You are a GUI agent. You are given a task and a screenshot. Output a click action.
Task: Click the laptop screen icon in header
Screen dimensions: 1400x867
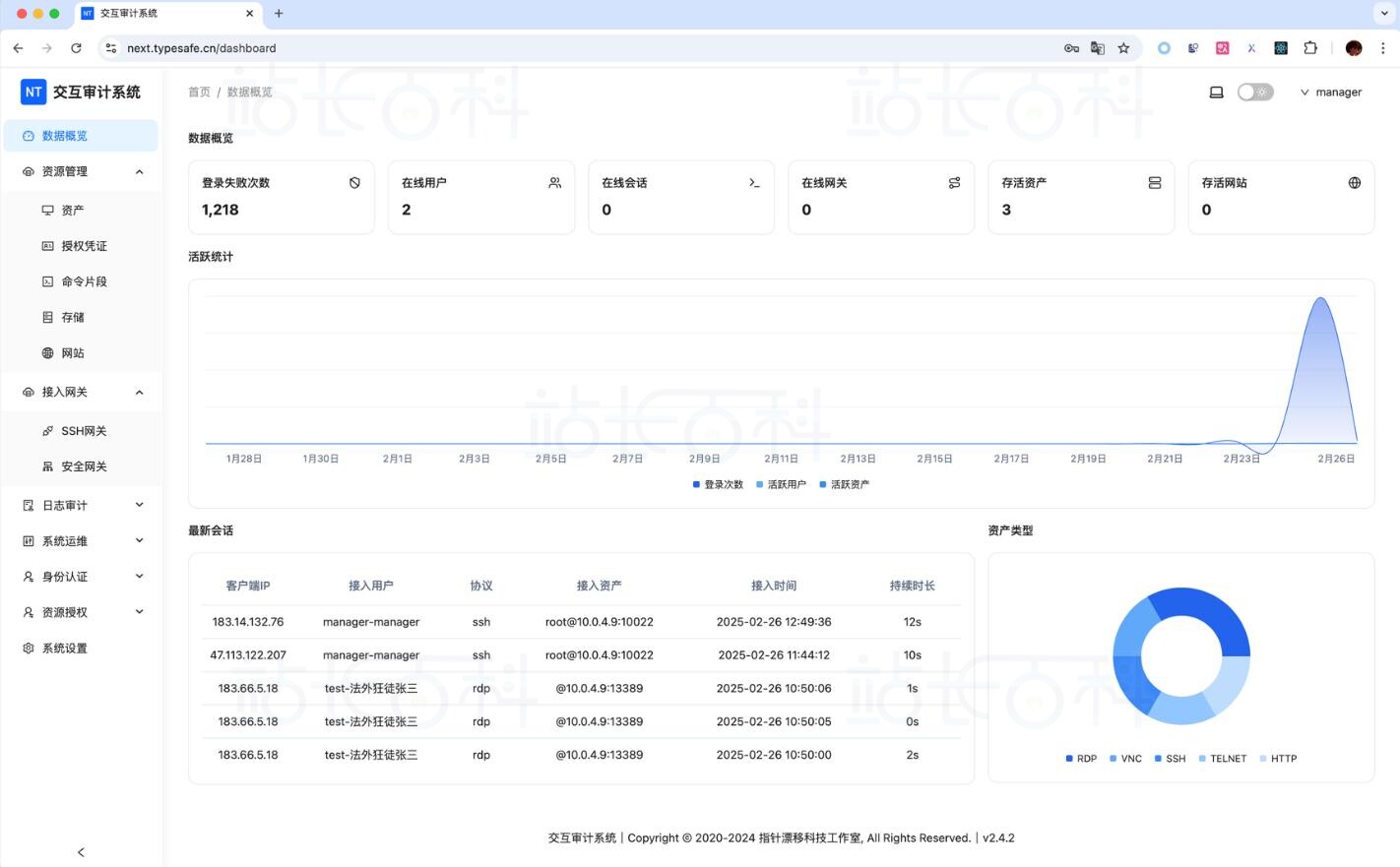pos(1216,92)
